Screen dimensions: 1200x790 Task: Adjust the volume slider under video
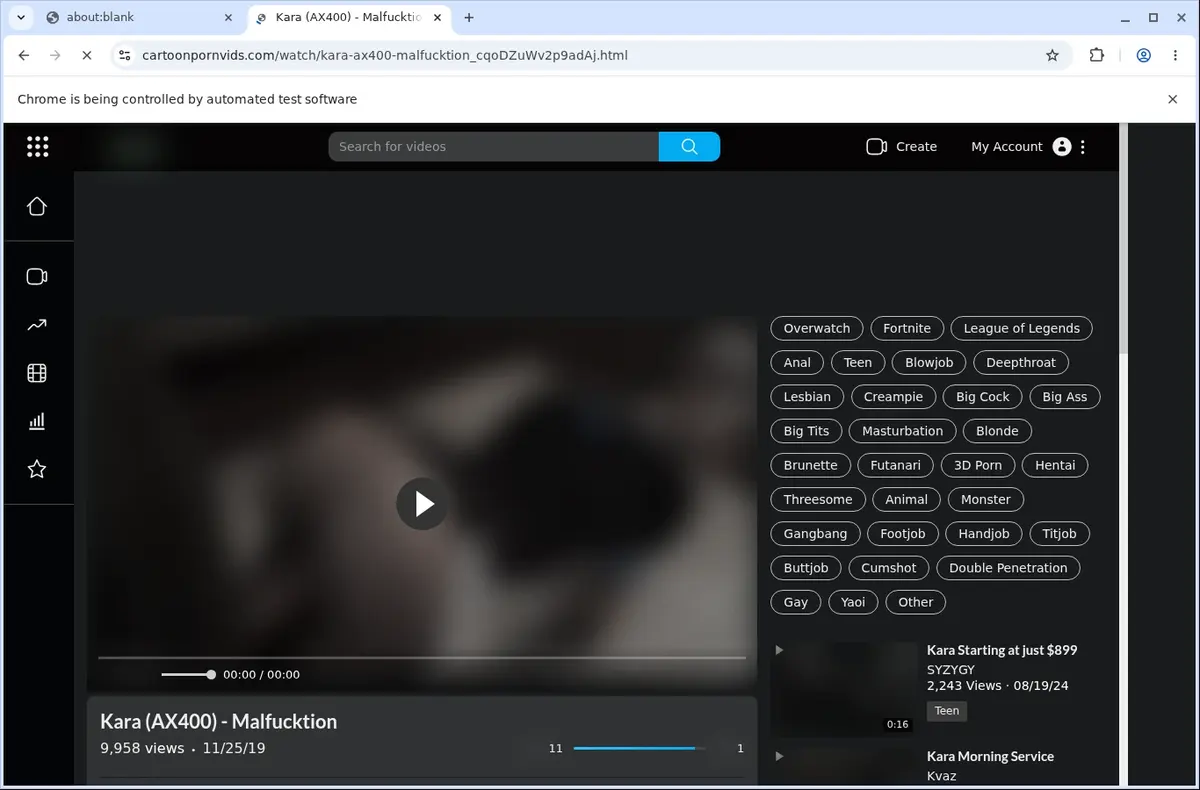click(x=188, y=675)
